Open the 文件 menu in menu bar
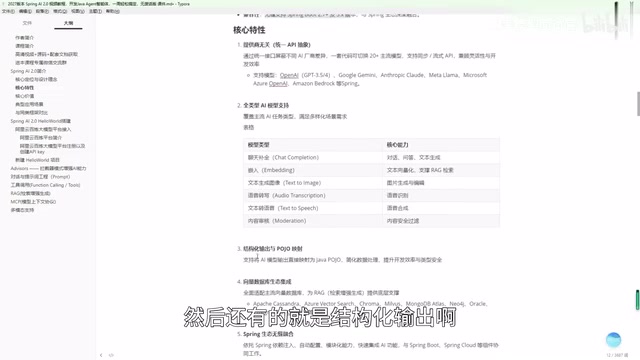This screenshot has height=360, width=640. tap(8, 11)
